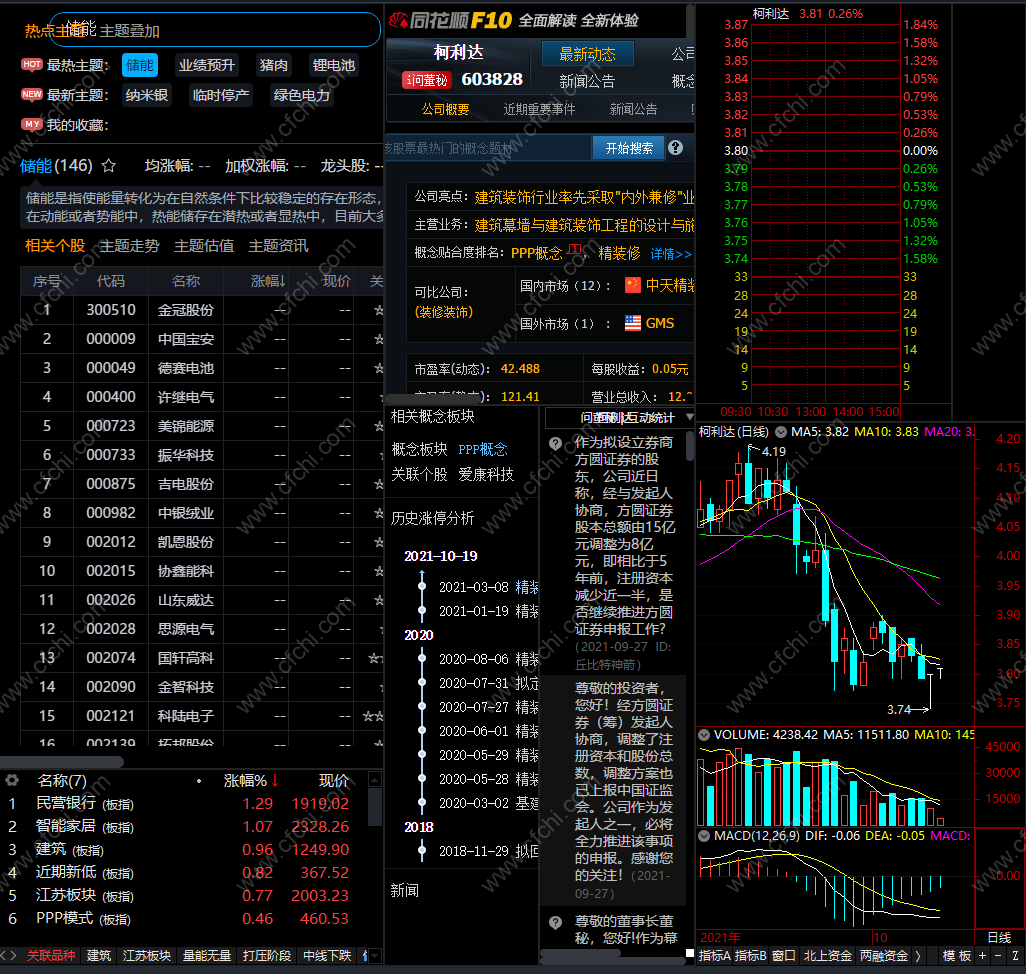Click the 开始搜索 button

(x=629, y=148)
